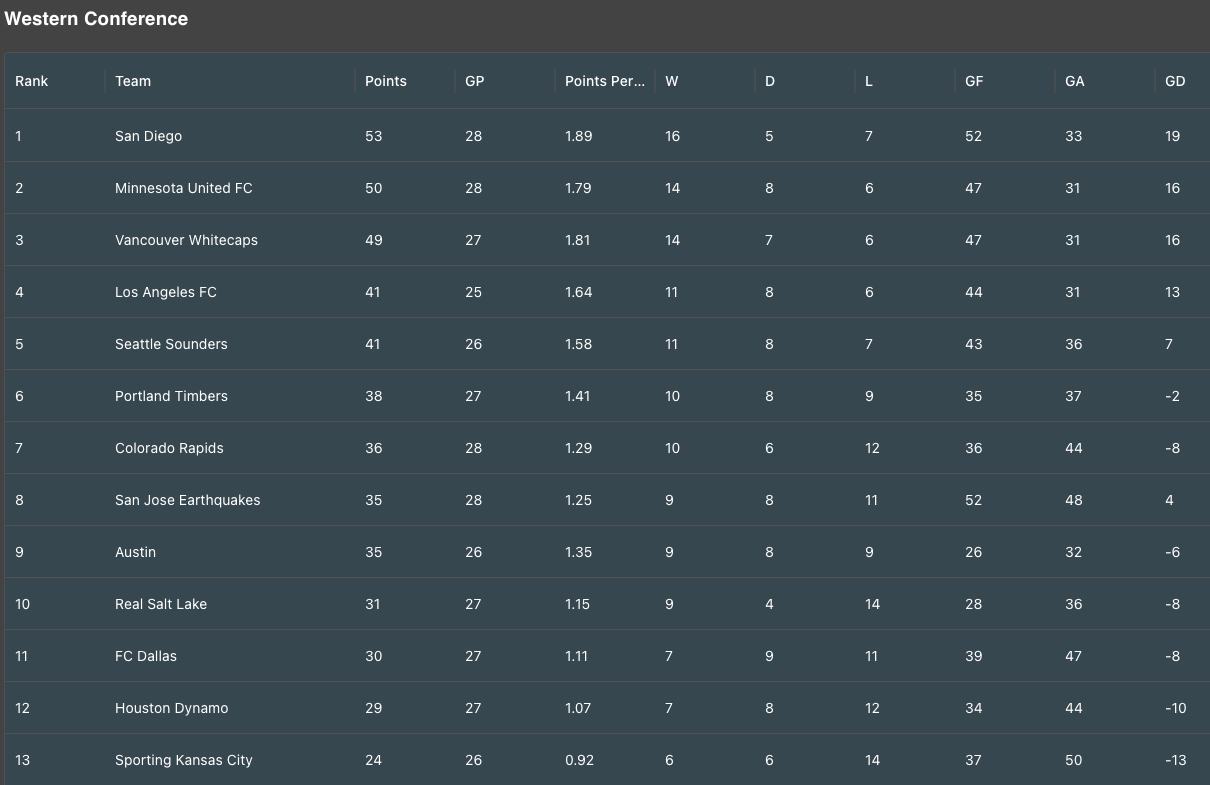Click Portland Timbers' 1.41 value
The height and width of the screenshot is (785, 1210).
(x=578, y=396)
